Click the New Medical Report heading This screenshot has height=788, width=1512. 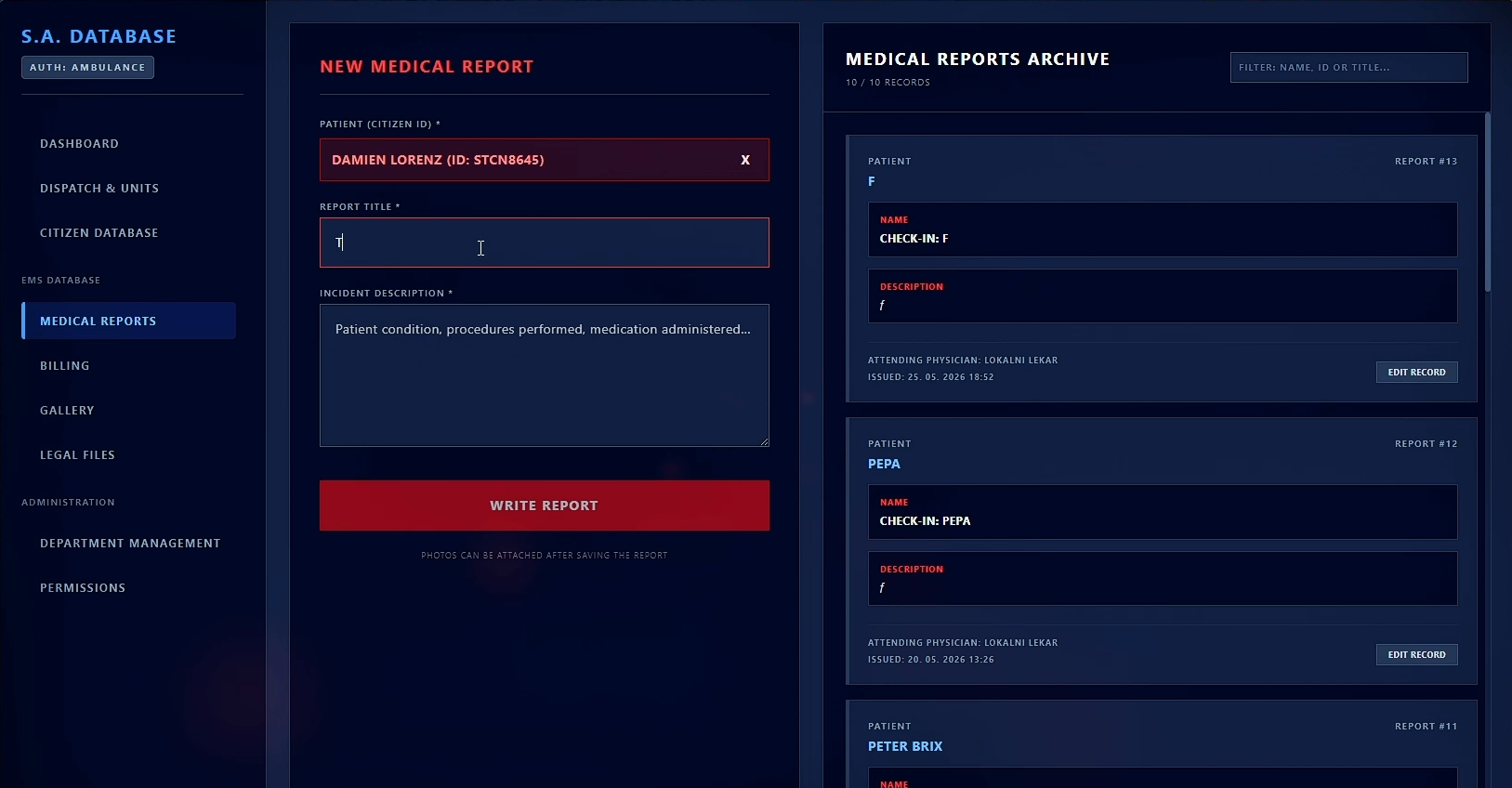point(427,67)
